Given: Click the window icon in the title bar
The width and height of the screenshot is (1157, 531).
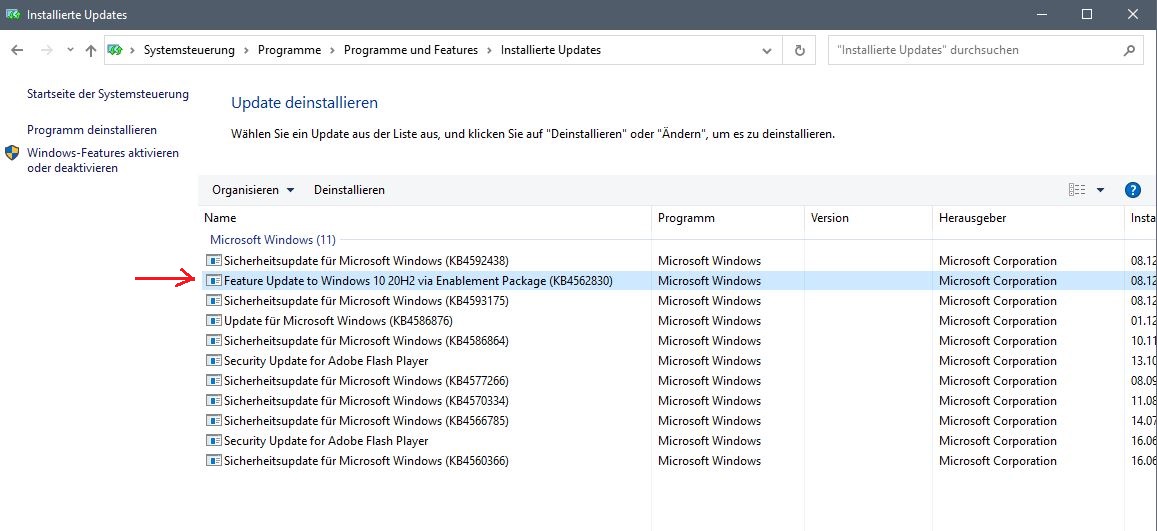Looking at the screenshot, I should coord(13,14).
